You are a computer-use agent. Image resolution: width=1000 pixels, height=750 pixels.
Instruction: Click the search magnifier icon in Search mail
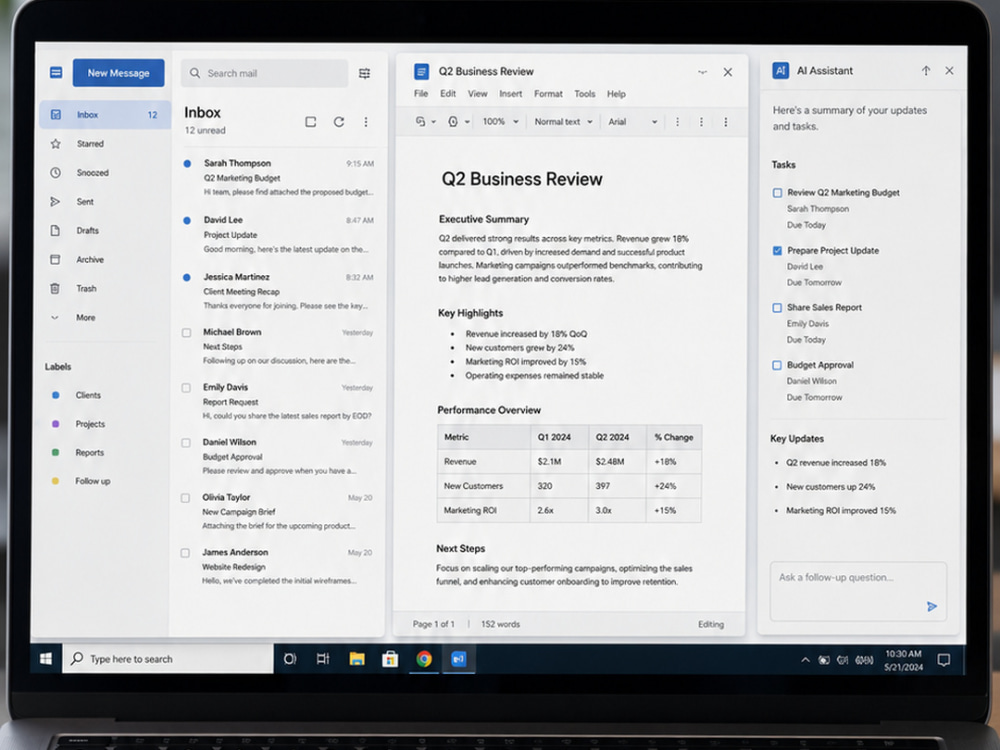point(195,73)
